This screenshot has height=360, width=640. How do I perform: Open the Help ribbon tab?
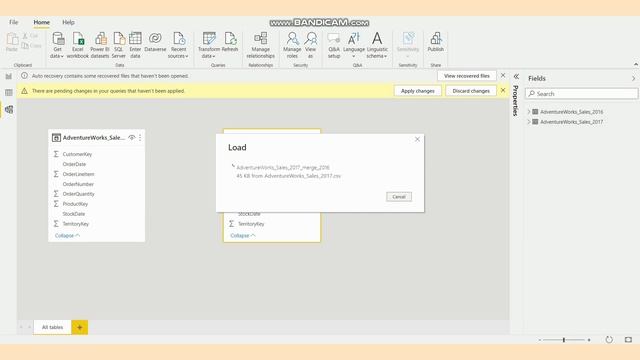[x=68, y=22]
